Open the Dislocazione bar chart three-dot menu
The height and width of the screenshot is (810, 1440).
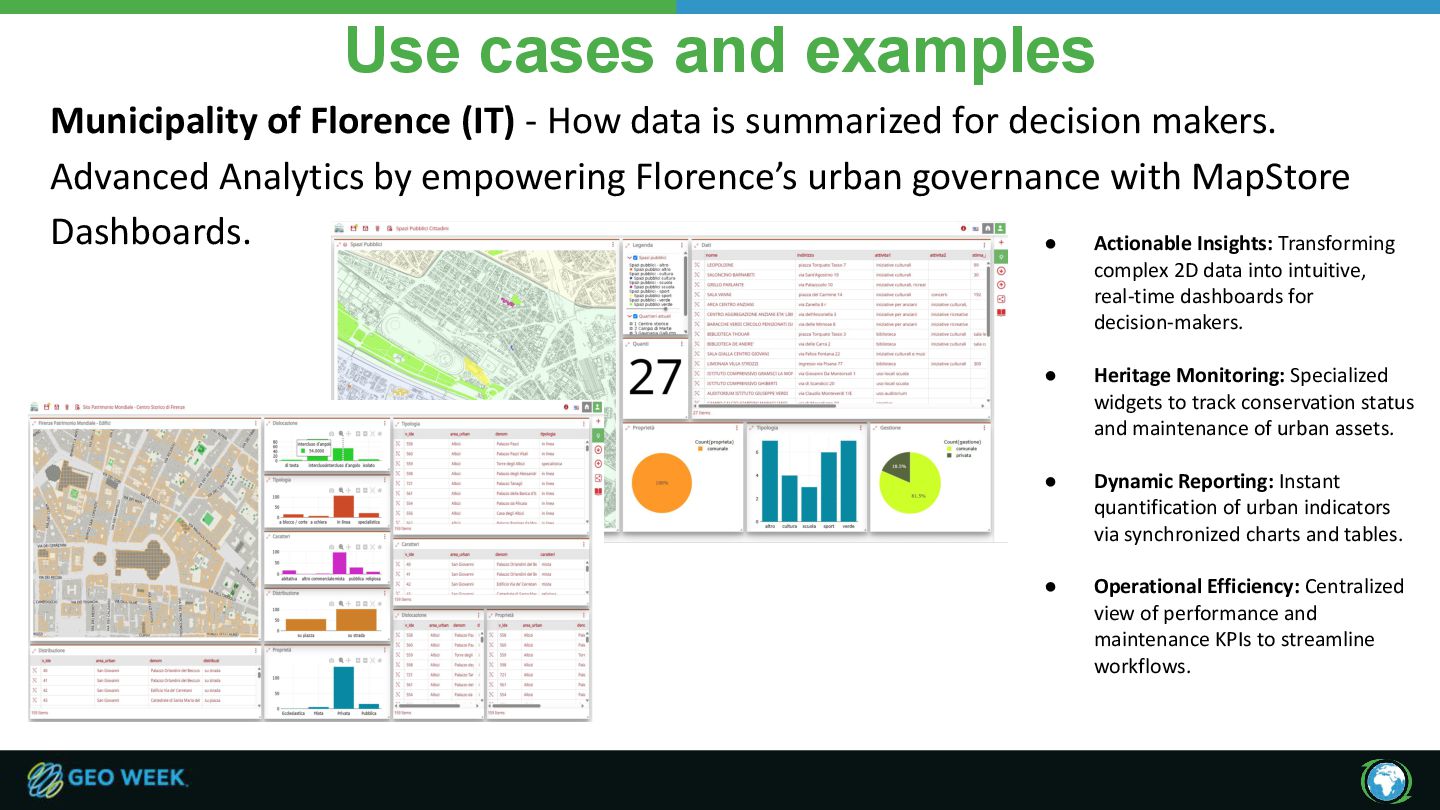click(x=385, y=423)
